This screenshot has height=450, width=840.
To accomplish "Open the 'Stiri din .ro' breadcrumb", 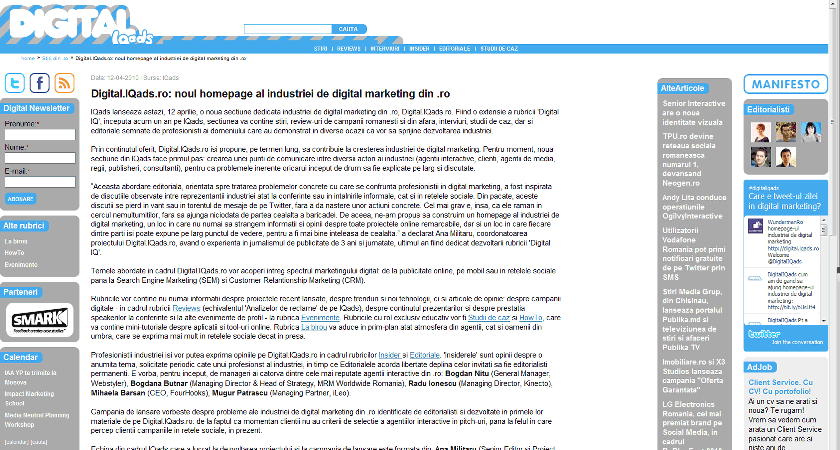I will coord(55,58).
